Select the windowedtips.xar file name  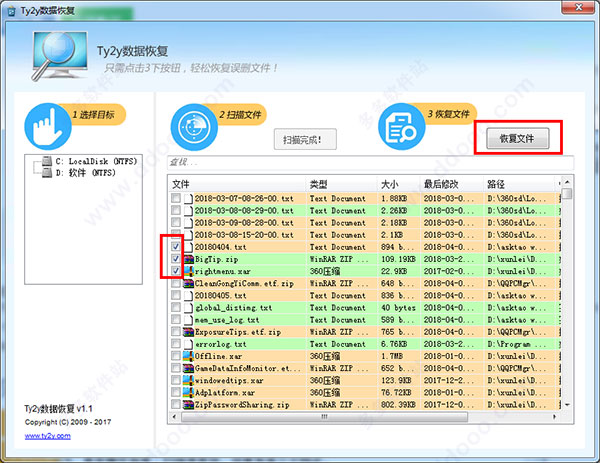[x=229, y=380]
